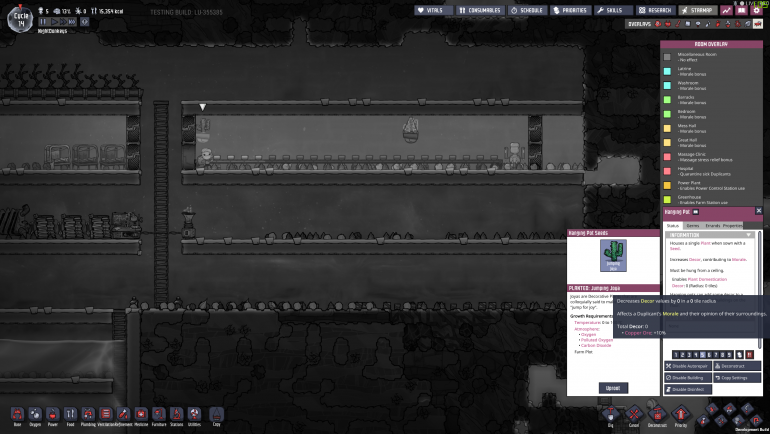Show the Oxygen overlay
770x434 pixels.
coord(658,24)
